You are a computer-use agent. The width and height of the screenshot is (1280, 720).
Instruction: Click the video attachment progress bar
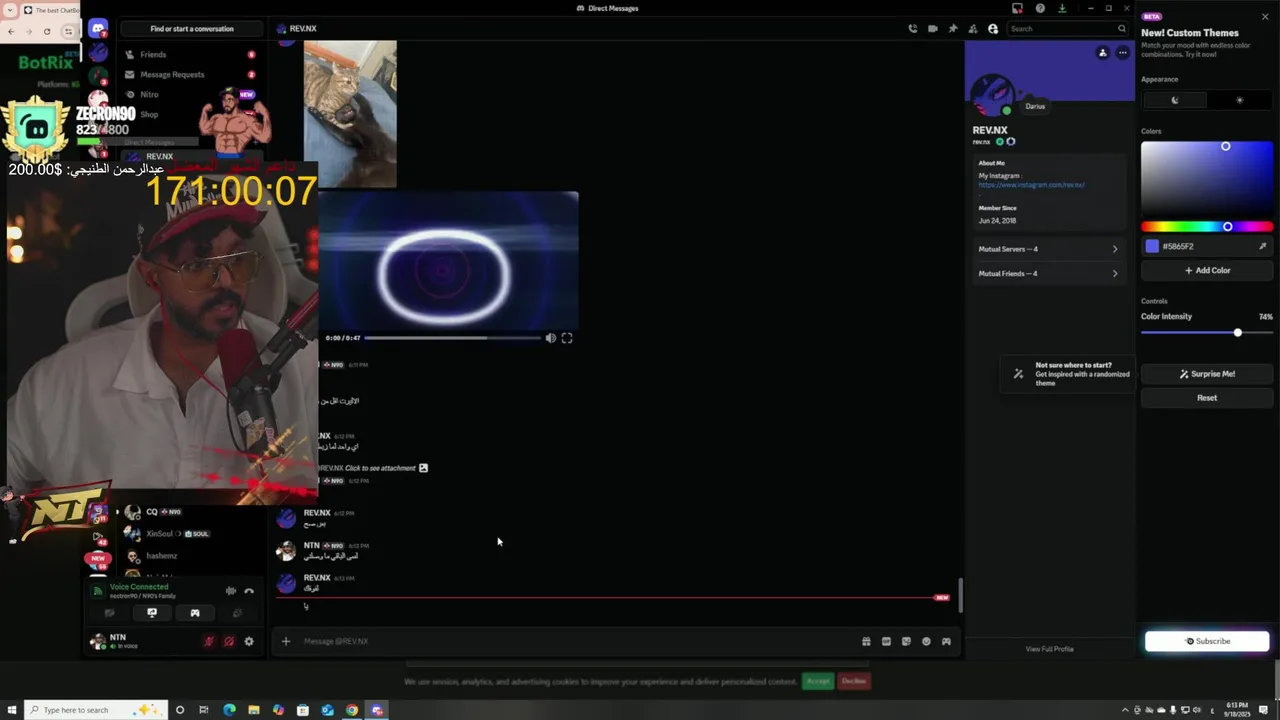(451, 338)
